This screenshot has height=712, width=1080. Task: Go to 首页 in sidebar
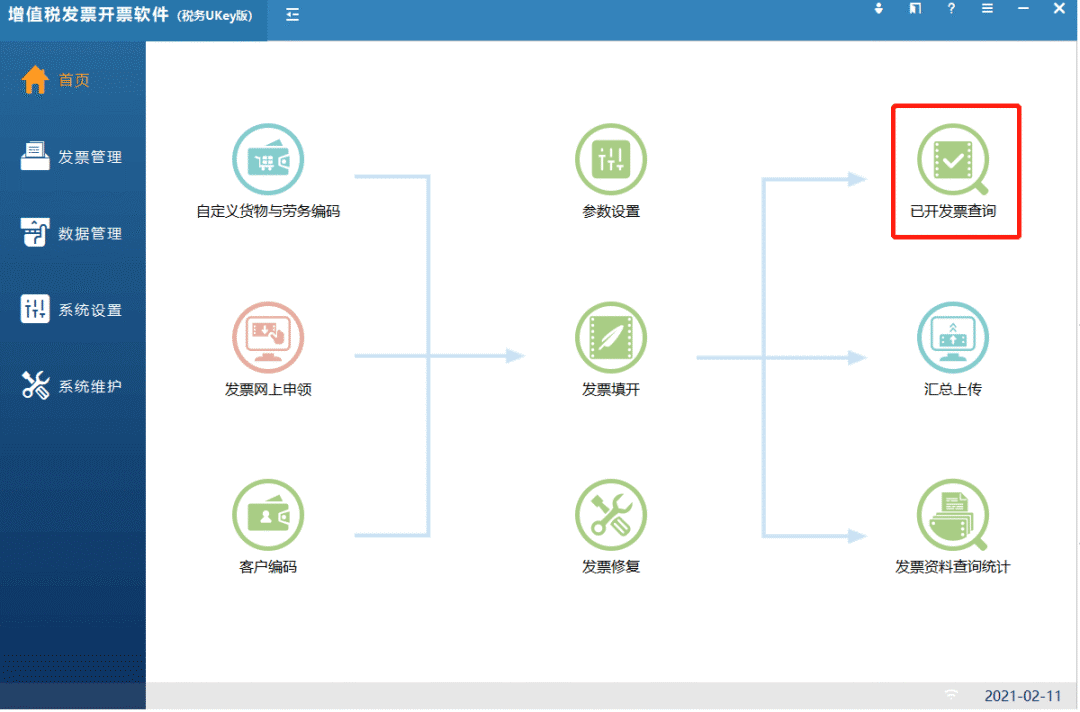pyautogui.click(x=56, y=80)
